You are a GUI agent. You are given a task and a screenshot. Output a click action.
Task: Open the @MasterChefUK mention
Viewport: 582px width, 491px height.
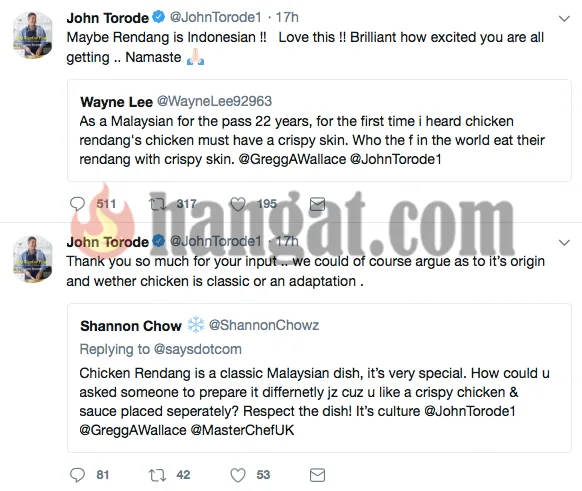point(242,430)
